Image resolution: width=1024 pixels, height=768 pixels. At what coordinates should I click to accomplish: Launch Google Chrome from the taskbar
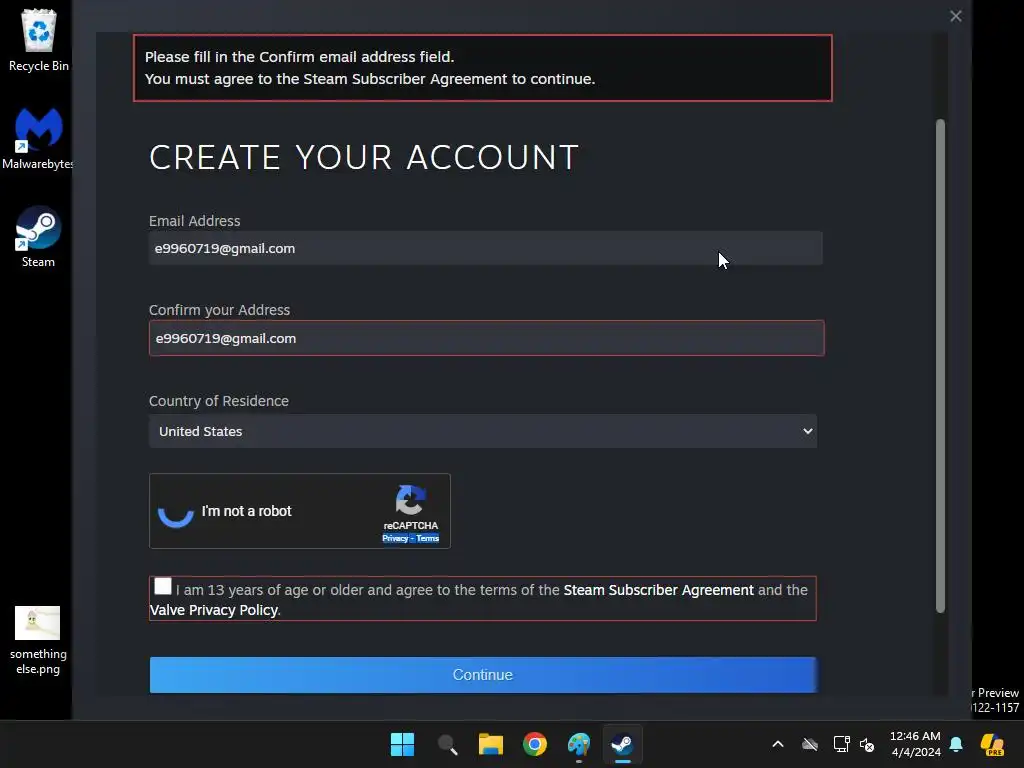click(x=535, y=744)
